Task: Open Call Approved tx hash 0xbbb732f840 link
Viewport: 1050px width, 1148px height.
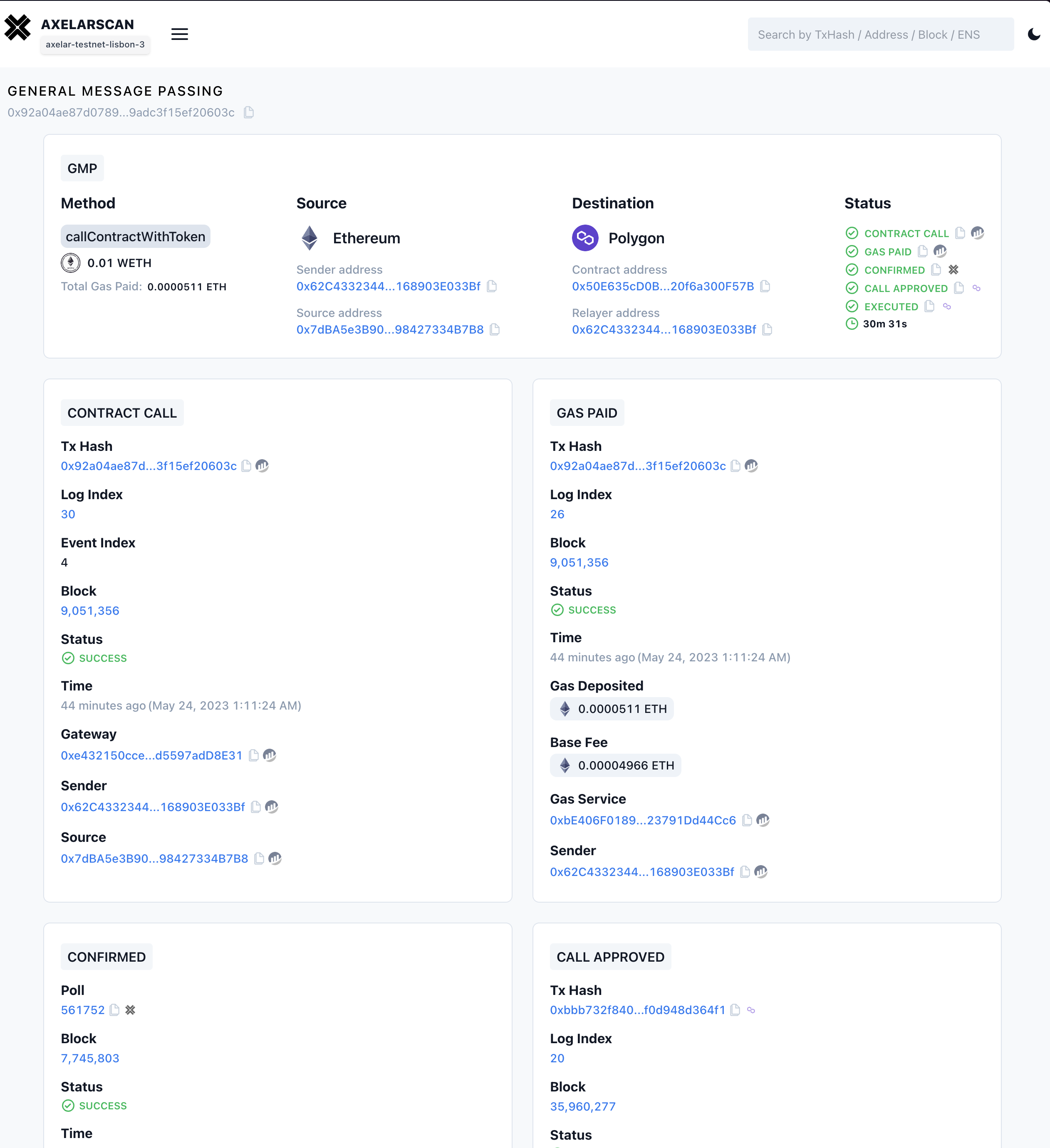Action: coord(637,1009)
